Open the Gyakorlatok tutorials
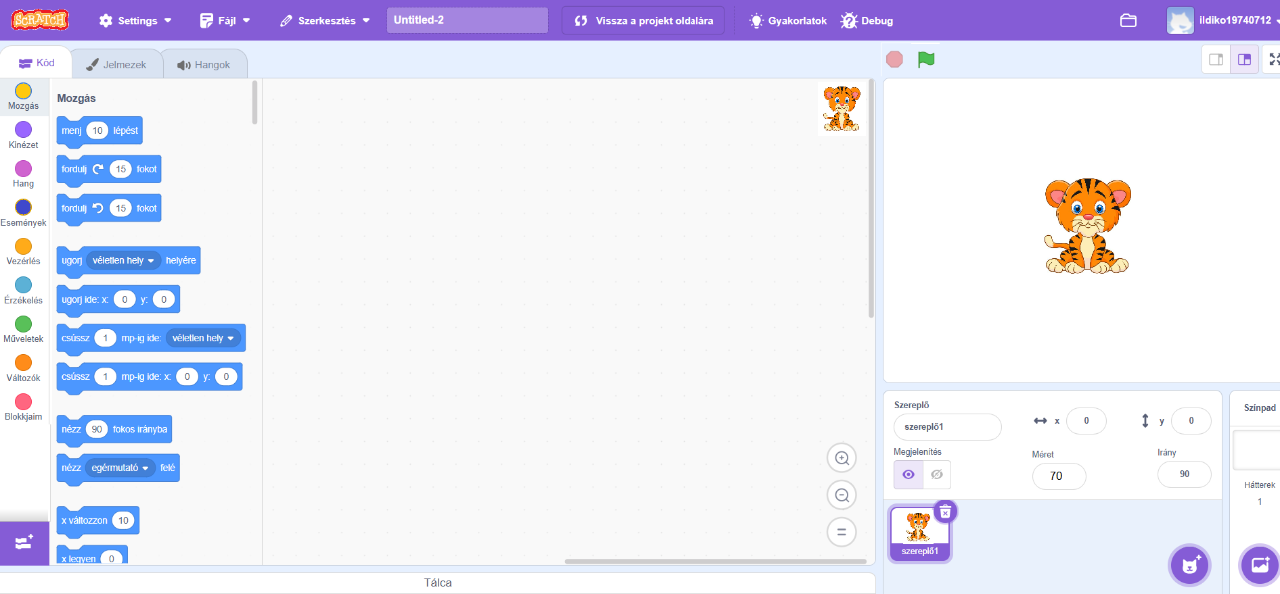This screenshot has width=1280, height=594. [x=788, y=20]
